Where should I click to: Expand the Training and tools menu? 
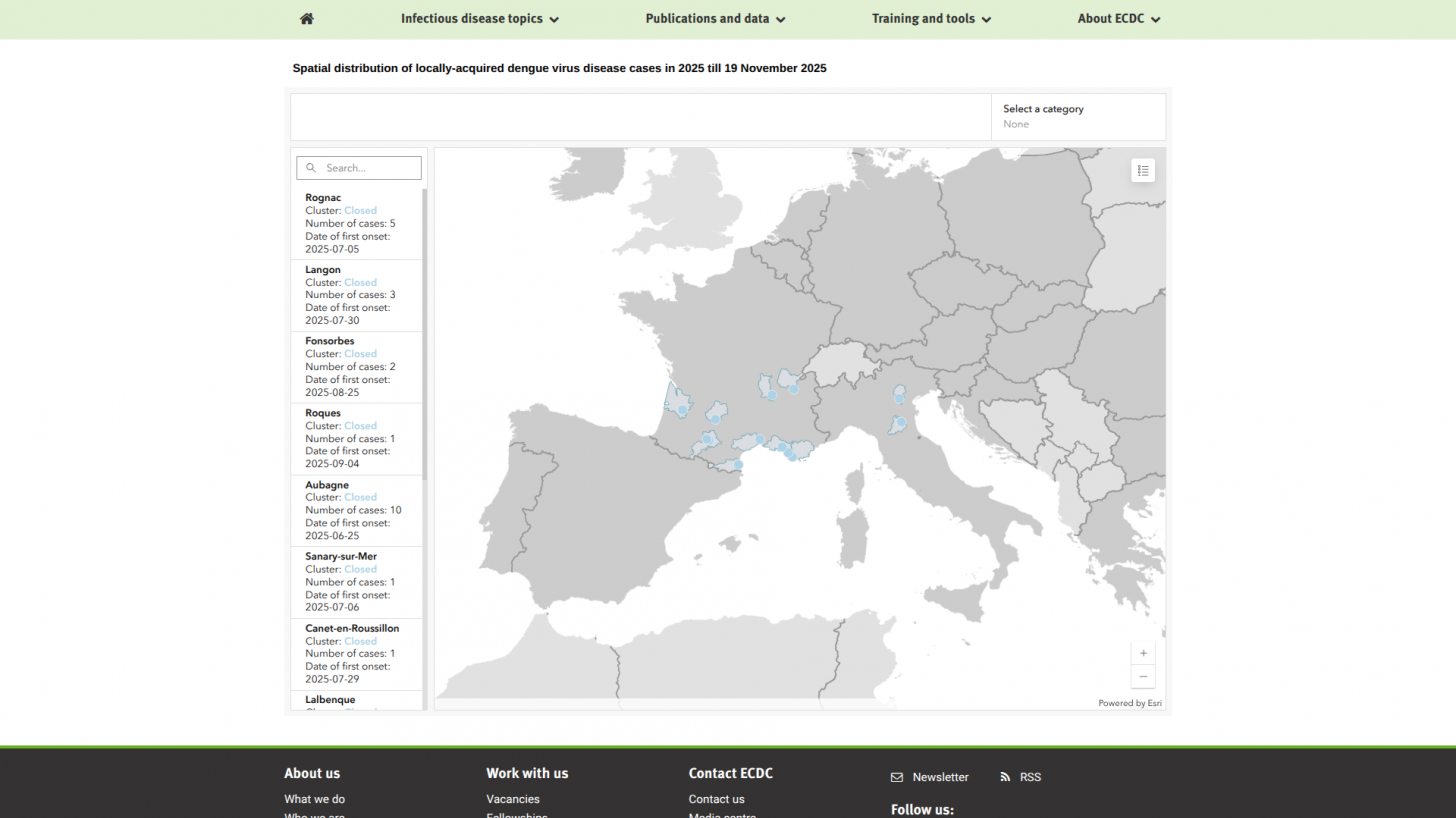pyautogui.click(x=931, y=19)
